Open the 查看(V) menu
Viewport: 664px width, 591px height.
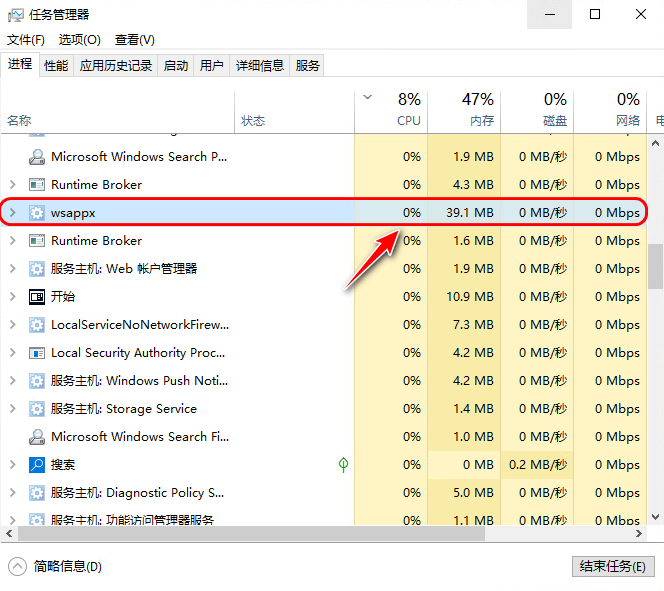135,40
